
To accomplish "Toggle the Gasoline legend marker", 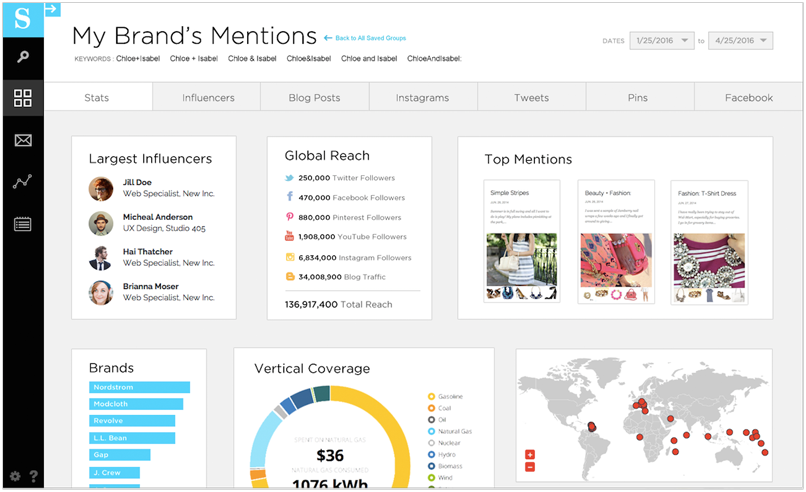I will pos(431,396).
